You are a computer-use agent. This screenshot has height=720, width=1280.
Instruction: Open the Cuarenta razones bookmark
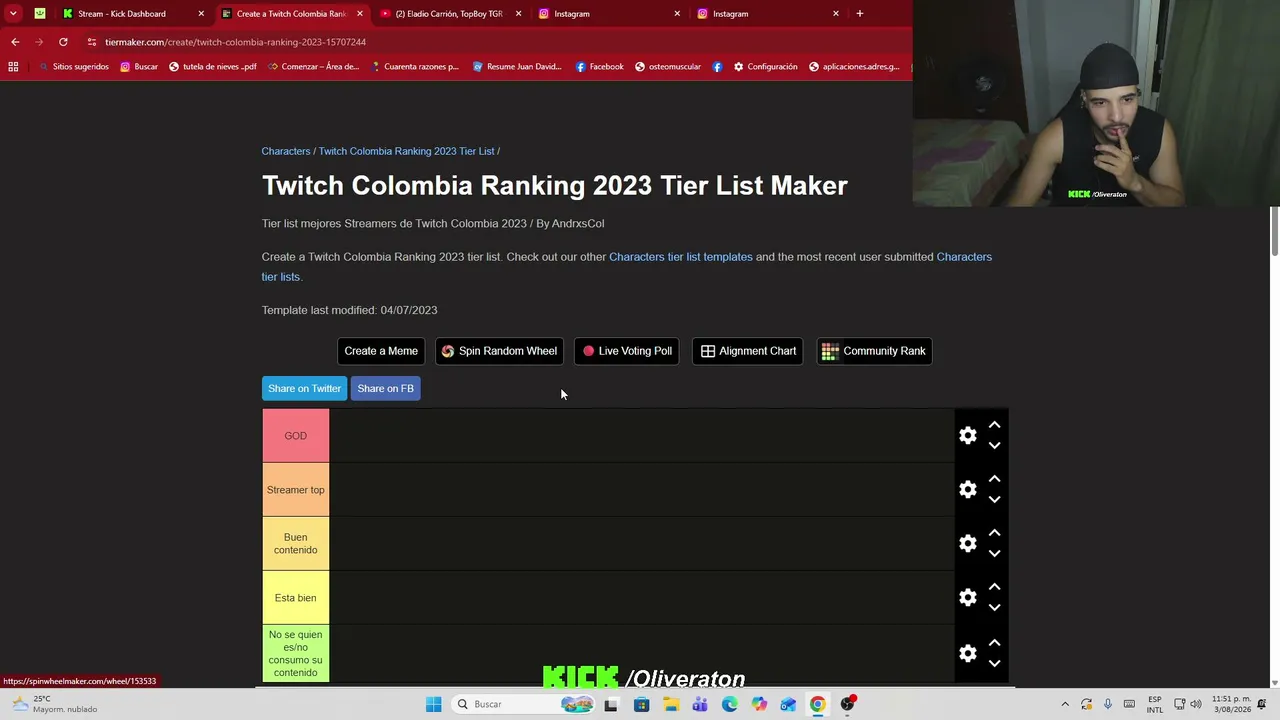point(414,67)
